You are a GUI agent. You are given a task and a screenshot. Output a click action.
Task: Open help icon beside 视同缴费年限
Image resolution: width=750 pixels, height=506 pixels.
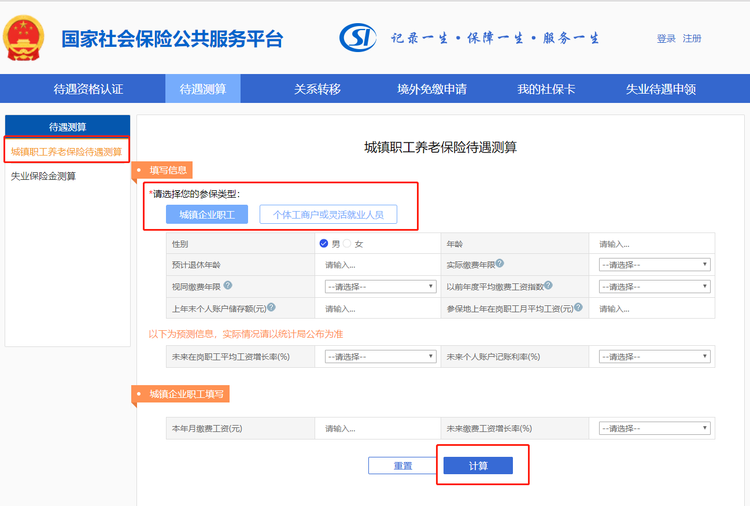tap(228, 286)
